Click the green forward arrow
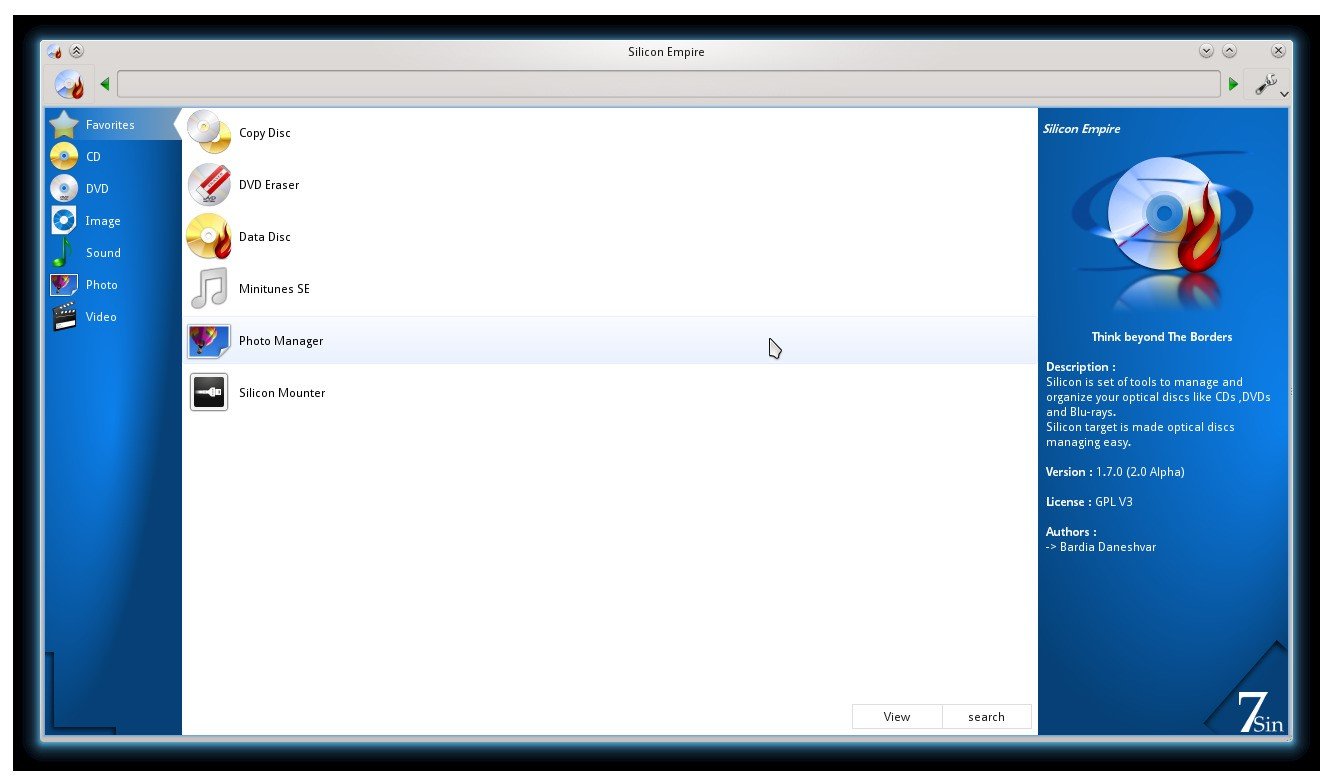The width and height of the screenshot is (1333, 782). pos(1233,84)
